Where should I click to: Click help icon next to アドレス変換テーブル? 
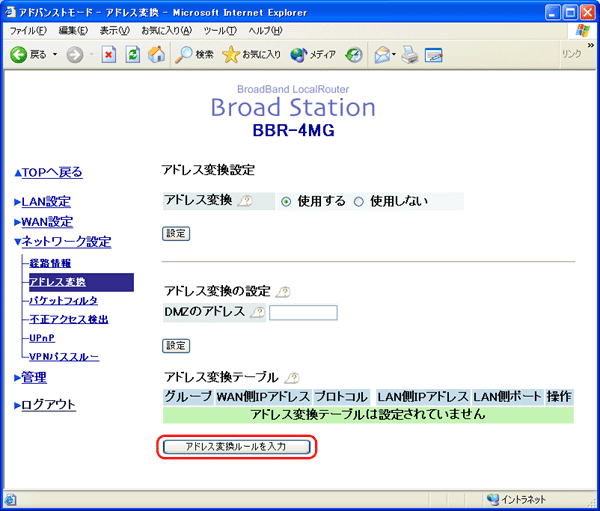pos(292,378)
